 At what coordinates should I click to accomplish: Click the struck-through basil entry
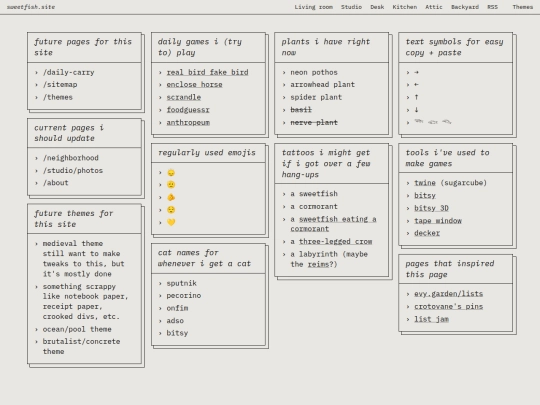[301, 110]
